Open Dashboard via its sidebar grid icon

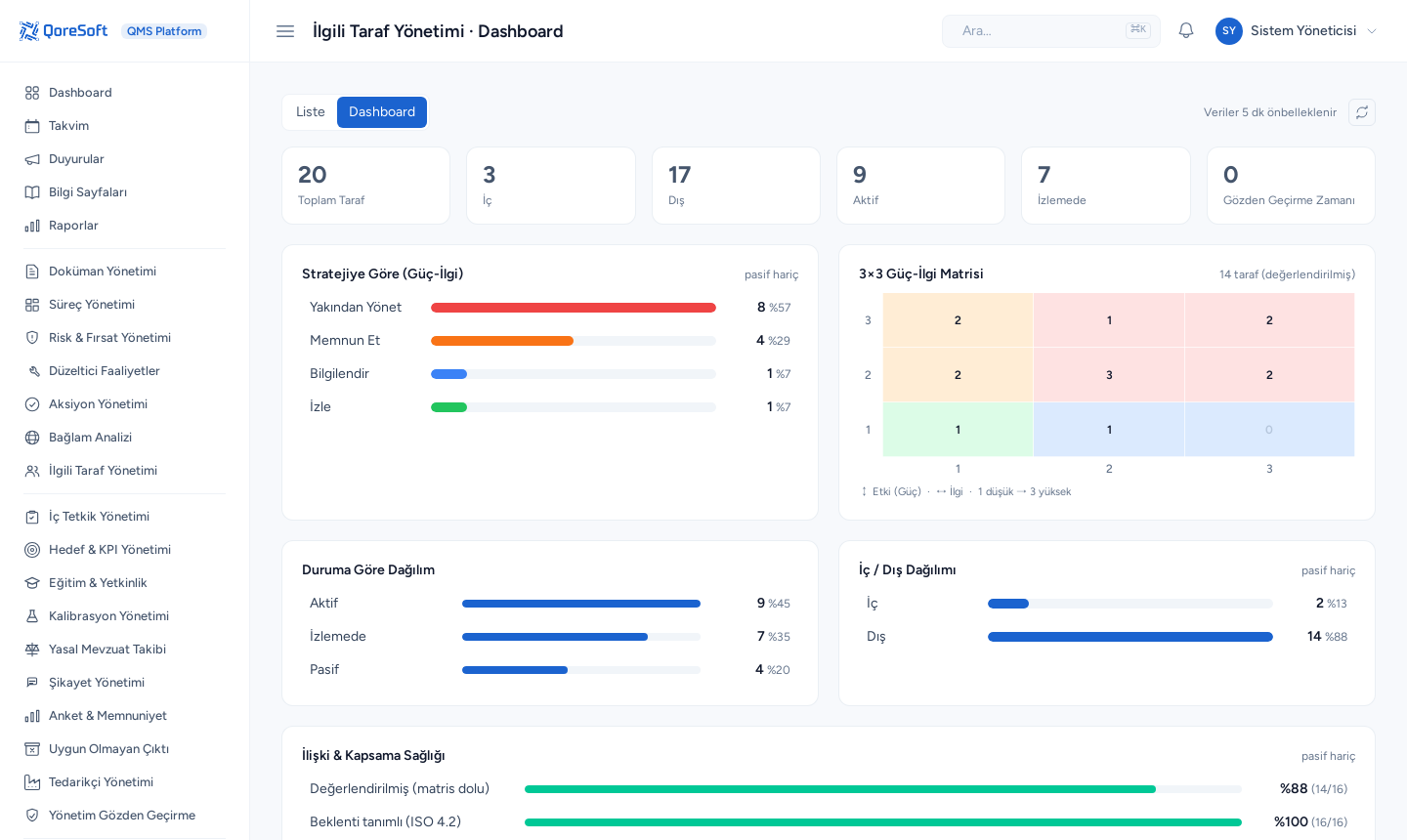pyautogui.click(x=32, y=93)
